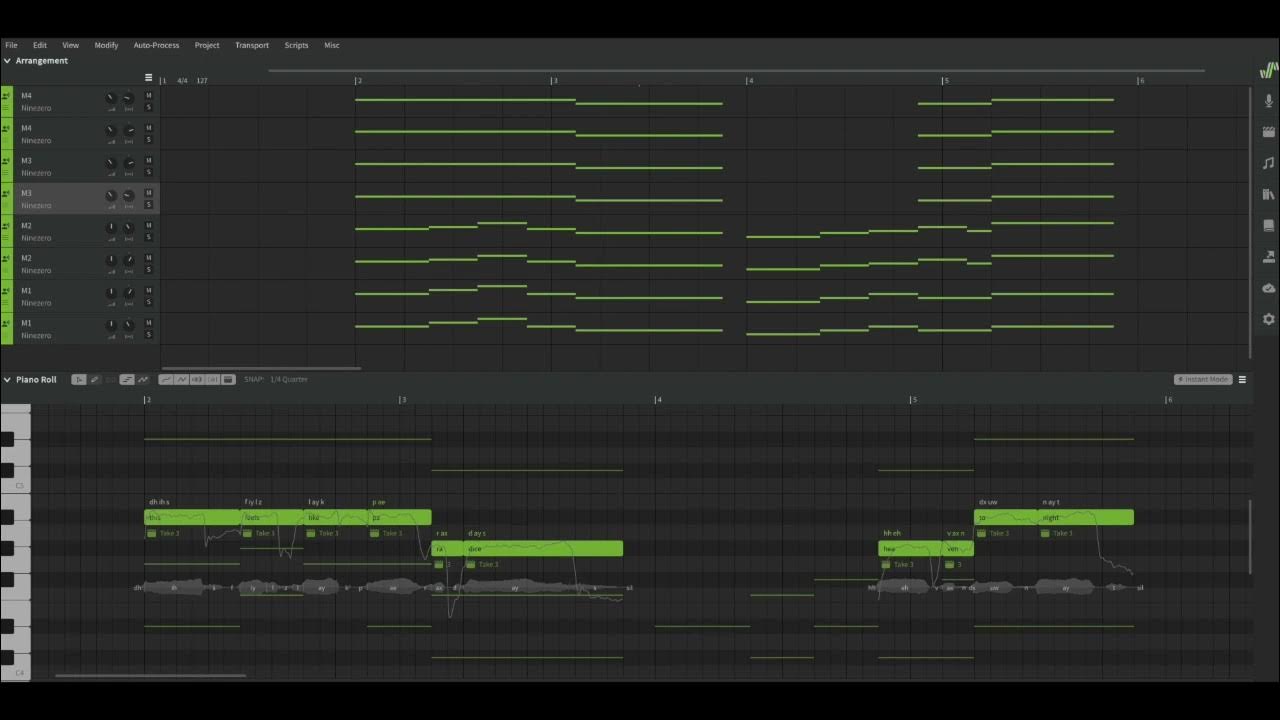Click first icon in Piano Roll view-options group
The image size is (1280, 720).
point(167,379)
